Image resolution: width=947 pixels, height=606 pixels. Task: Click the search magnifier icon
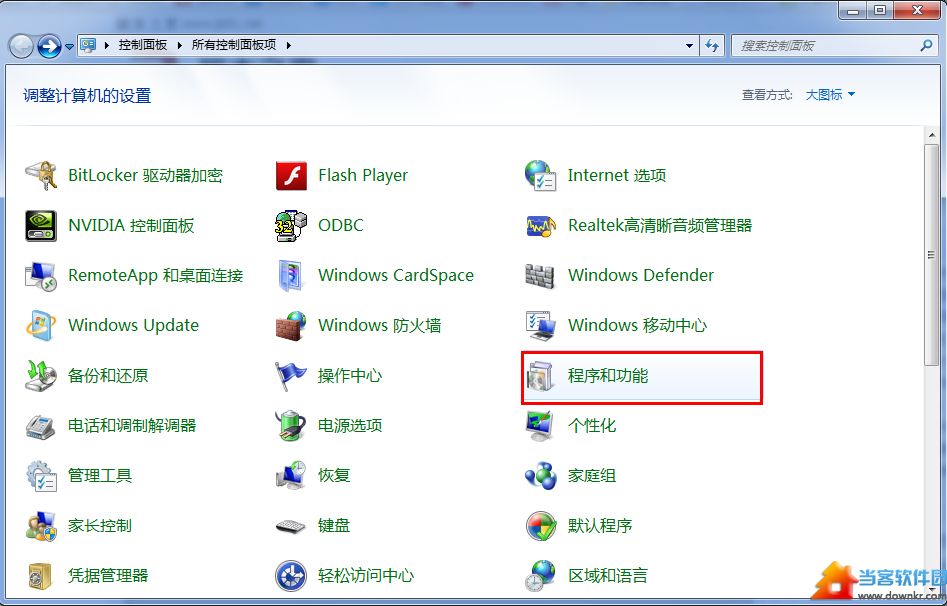(x=925, y=45)
